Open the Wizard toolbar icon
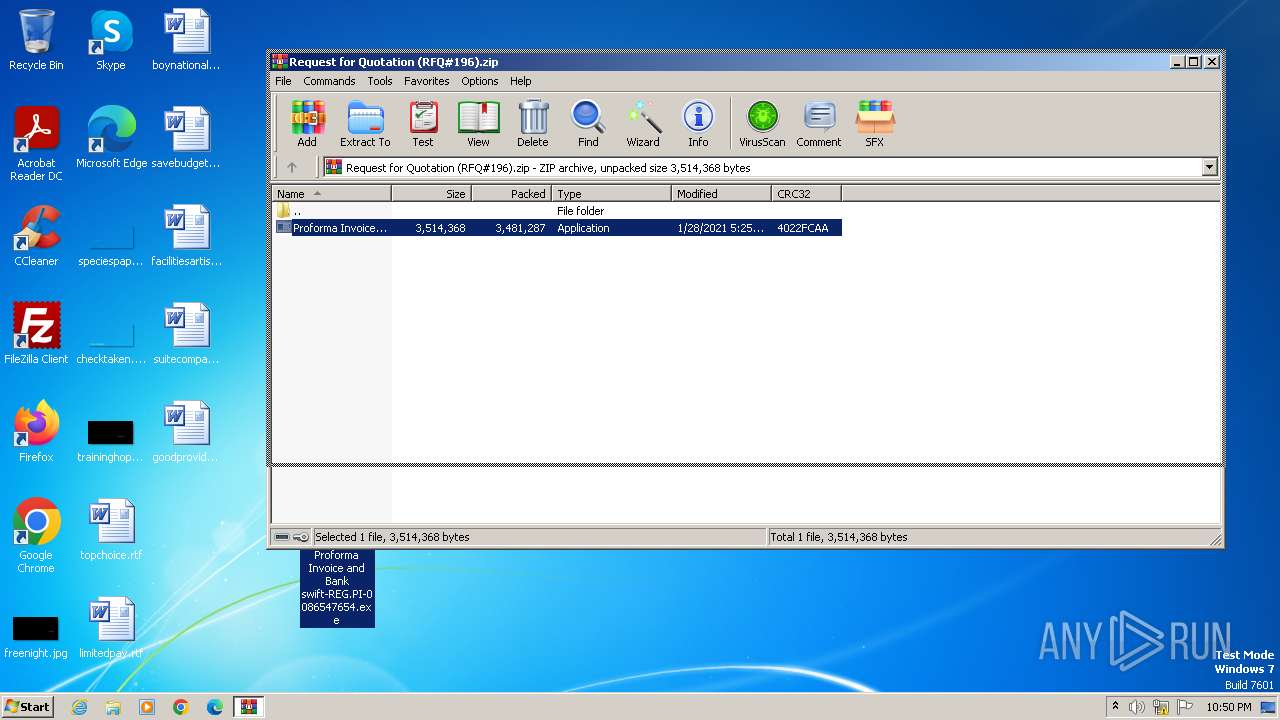The width and height of the screenshot is (1280, 720). pyautogui.click(x=643, y=124)
